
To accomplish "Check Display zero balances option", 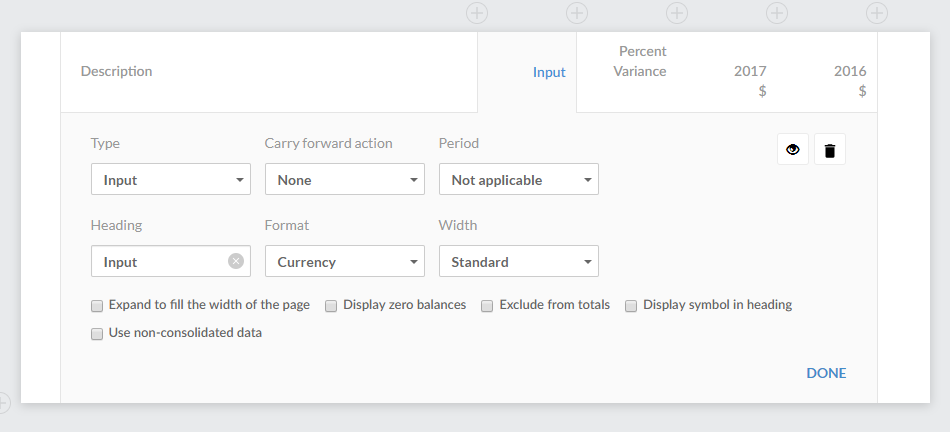I will click(331, 306).
